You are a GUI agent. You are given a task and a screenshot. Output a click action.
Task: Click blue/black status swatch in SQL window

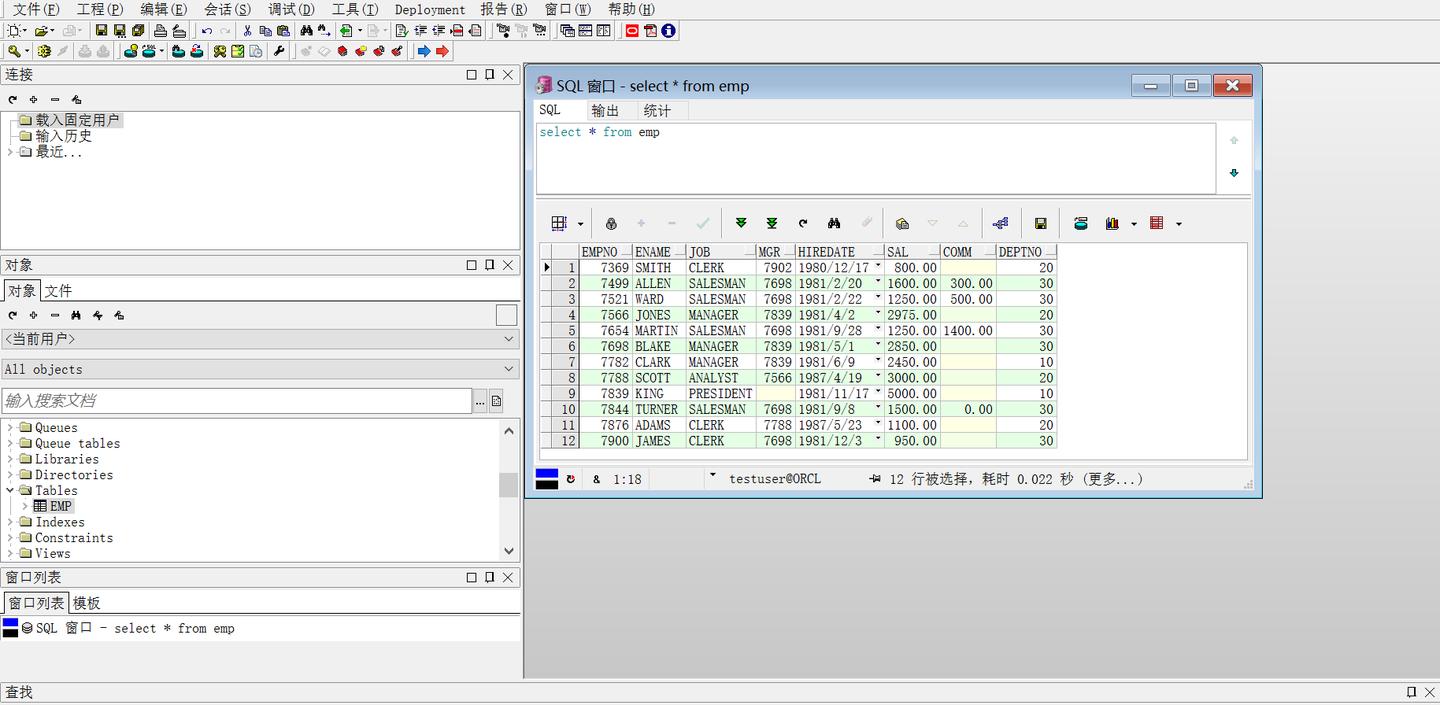[546, 479]
